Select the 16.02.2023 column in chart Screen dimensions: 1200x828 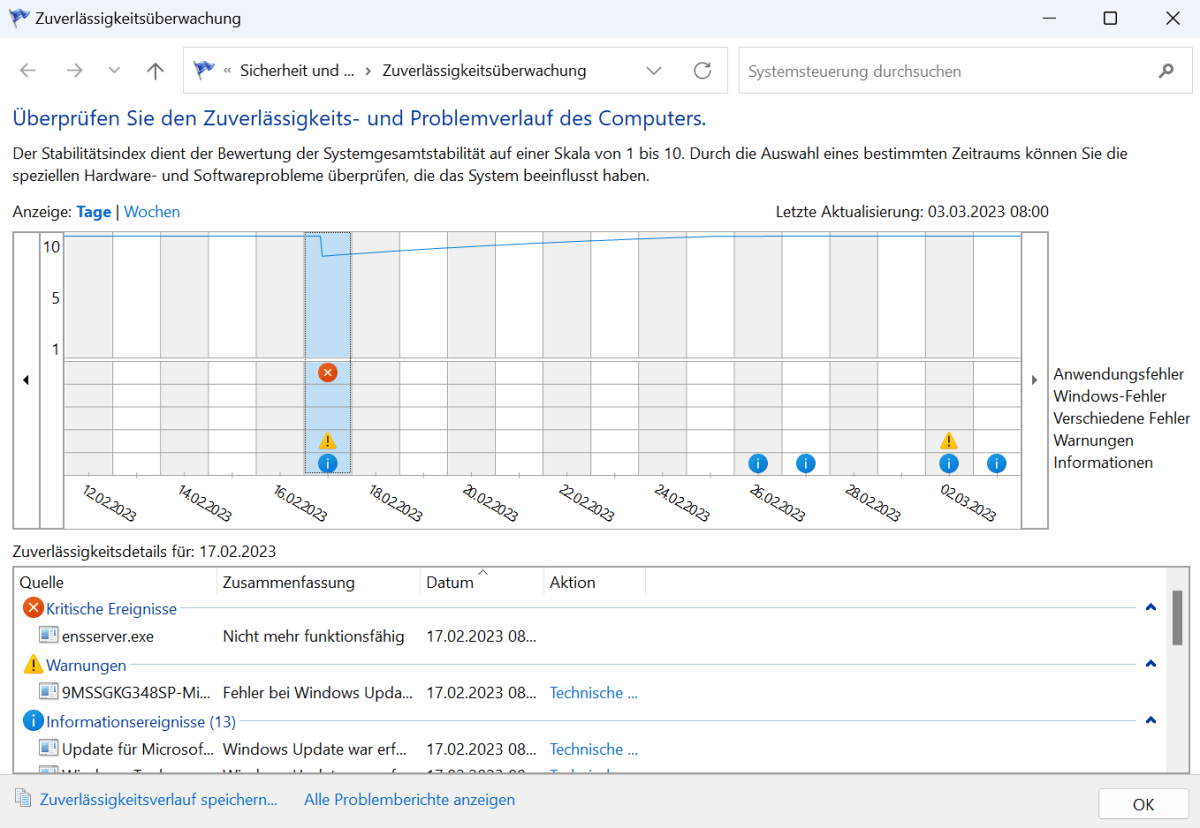pos(280,353)
